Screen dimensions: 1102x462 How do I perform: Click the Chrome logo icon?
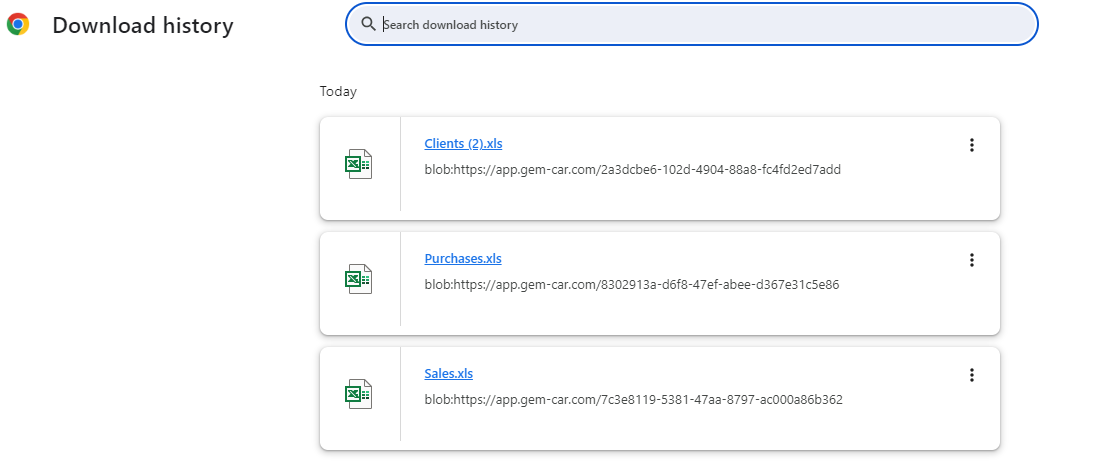[x=18, y=25]
